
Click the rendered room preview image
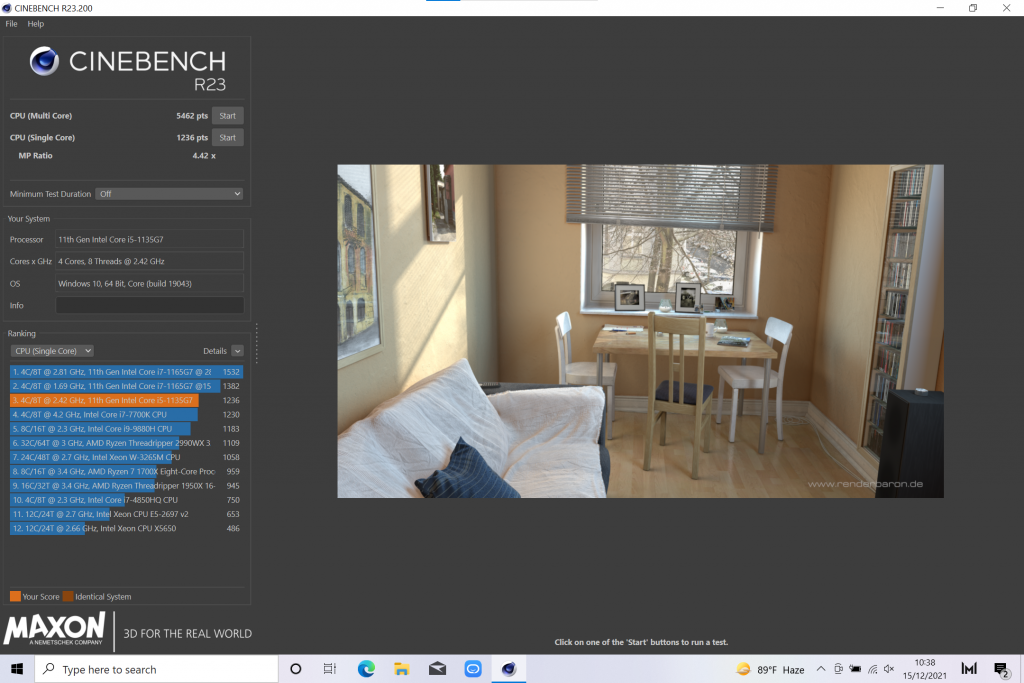(x=640, y=331)
